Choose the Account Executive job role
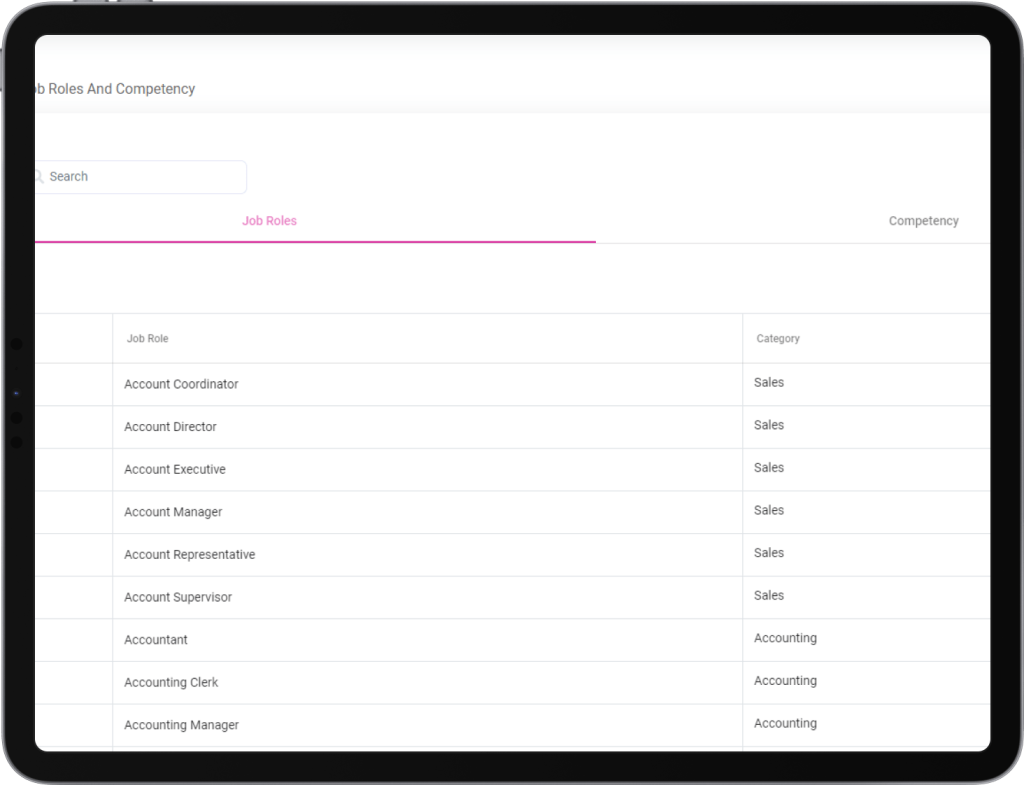The image size is (1024, 785). 175,470
